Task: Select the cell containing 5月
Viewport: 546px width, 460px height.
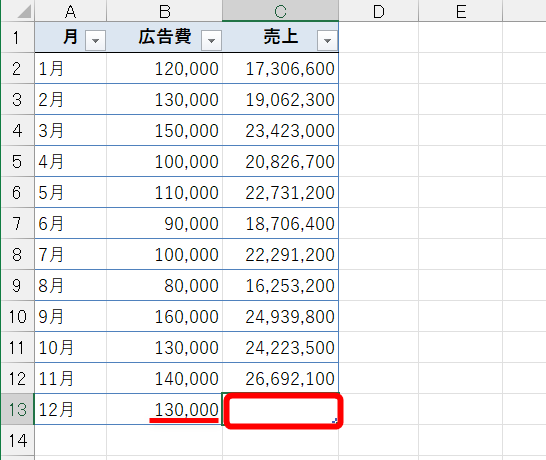Action: (71, 192)
